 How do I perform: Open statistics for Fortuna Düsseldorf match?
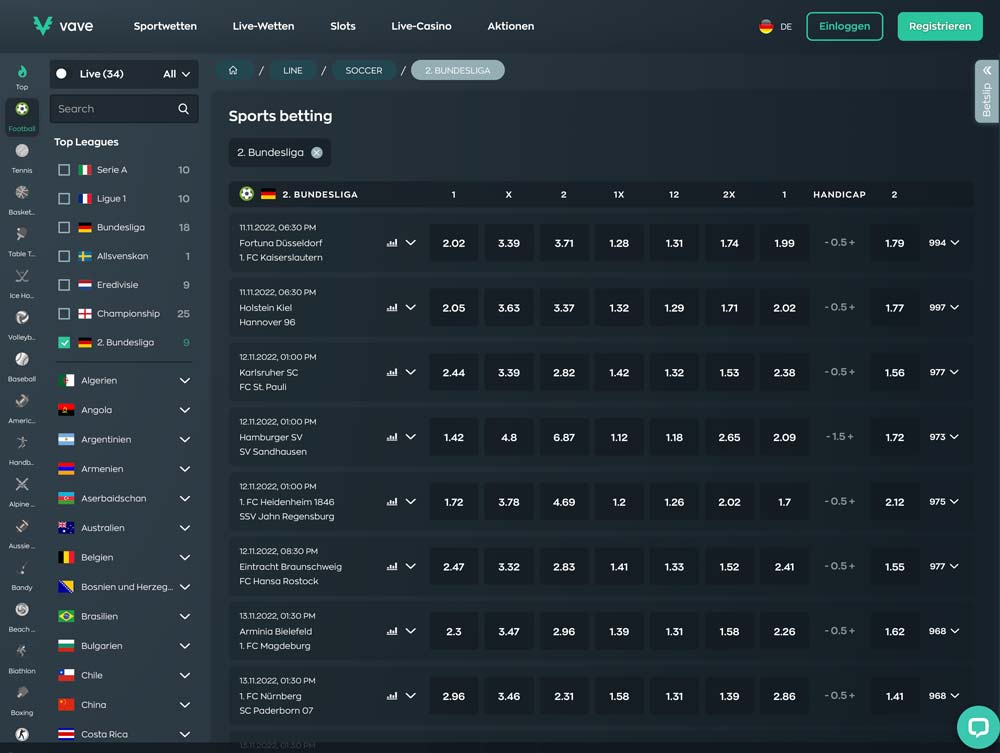[x=392, y=243]
